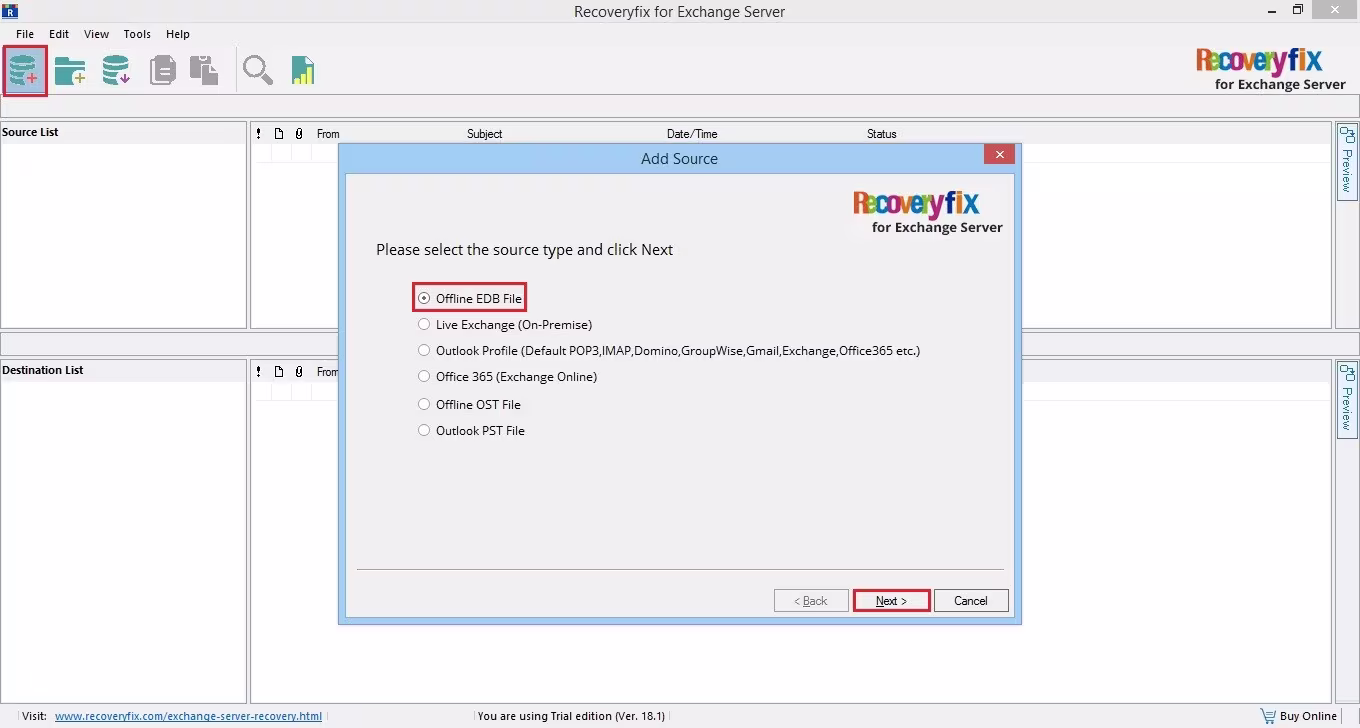Click Cancel in the Add Source dialog
The height and width of the screenshot is (728, 1360).
(x=971, y=601)
